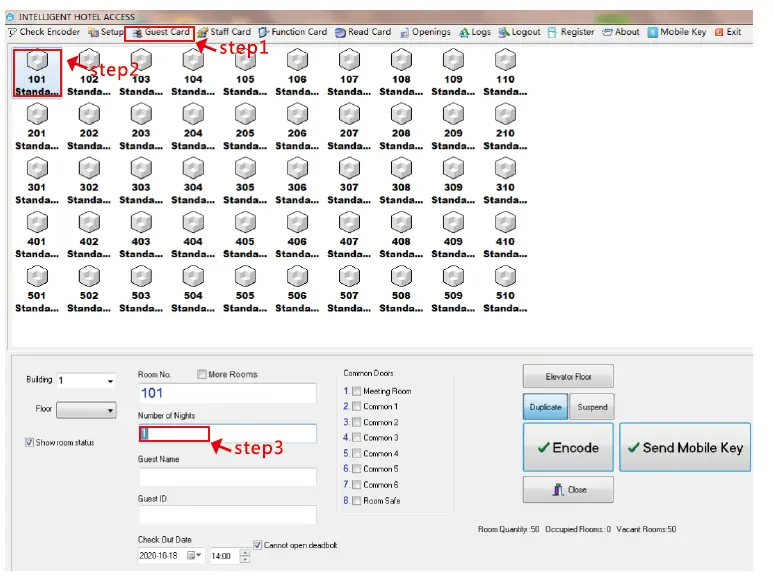
Task: Select room 203 icon
Action: click(x=141, y=115)
